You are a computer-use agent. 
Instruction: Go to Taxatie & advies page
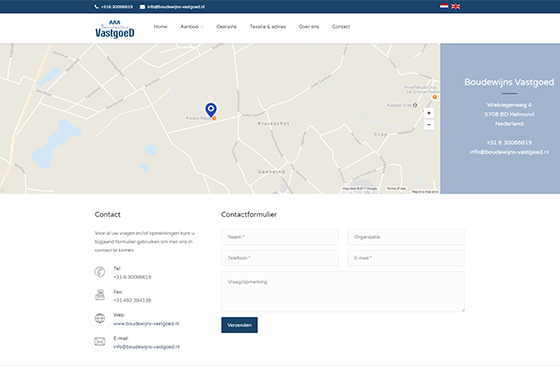point(268,26)
